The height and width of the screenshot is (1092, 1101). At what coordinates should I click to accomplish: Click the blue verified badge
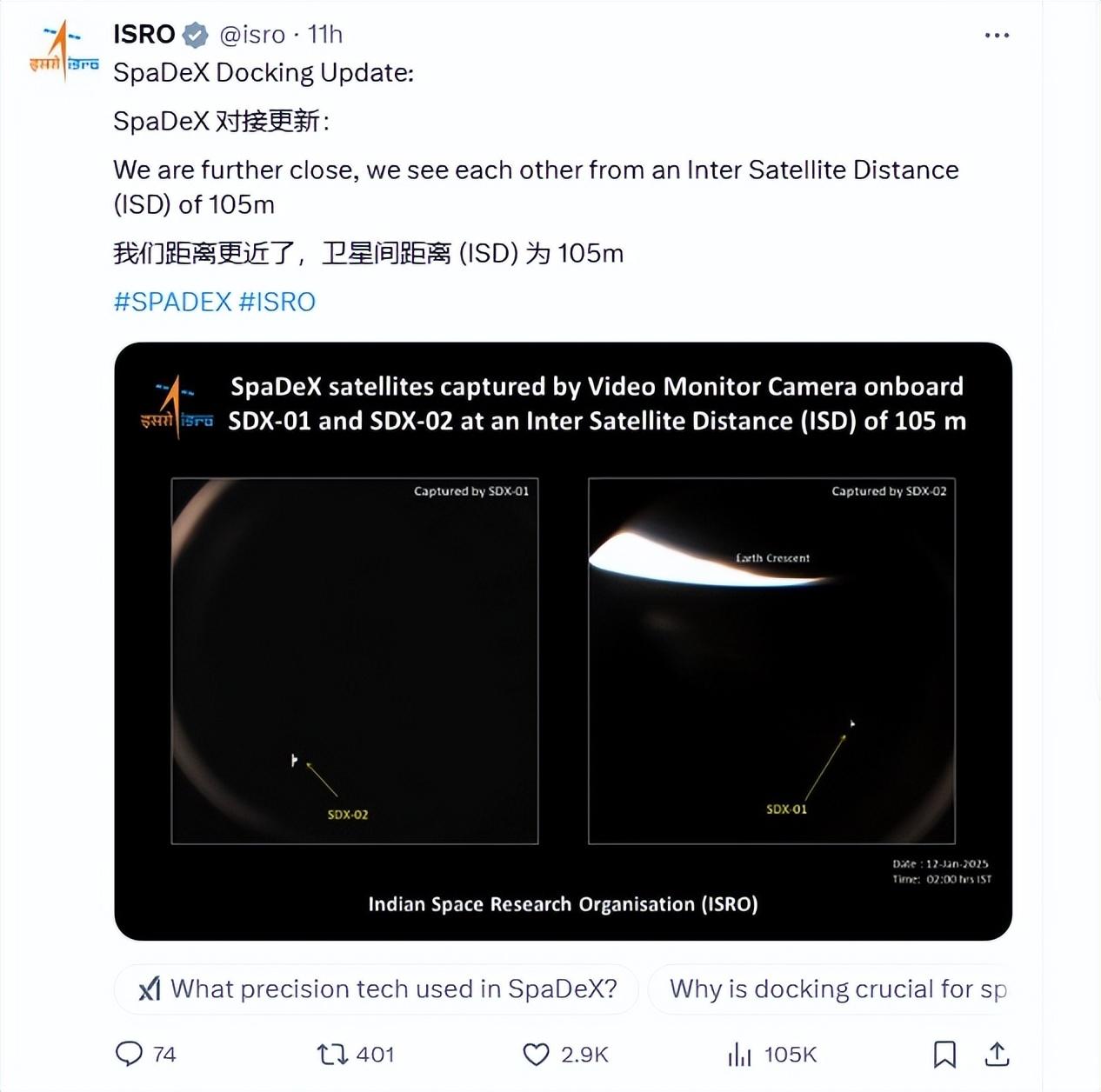pos(196,36)
